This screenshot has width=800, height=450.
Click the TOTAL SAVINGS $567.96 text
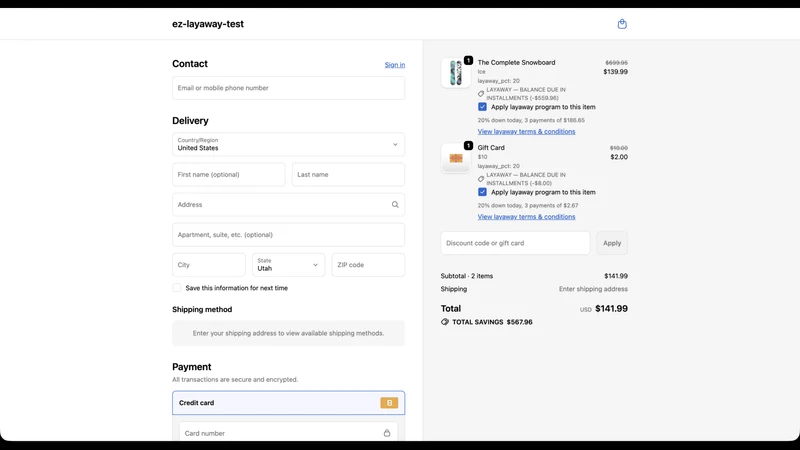point(492,322)
